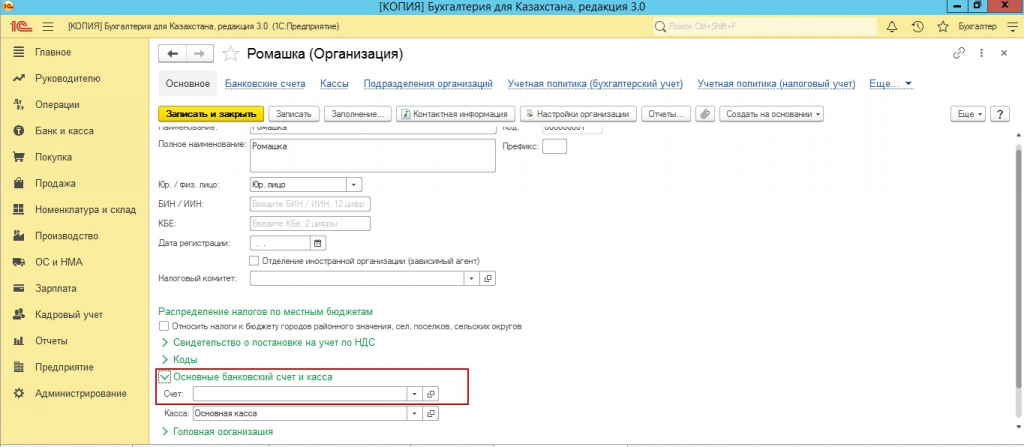The width and height of the screenshot is (1024, 447).
Task: Open the history clock icon
Action: point(918,27)
